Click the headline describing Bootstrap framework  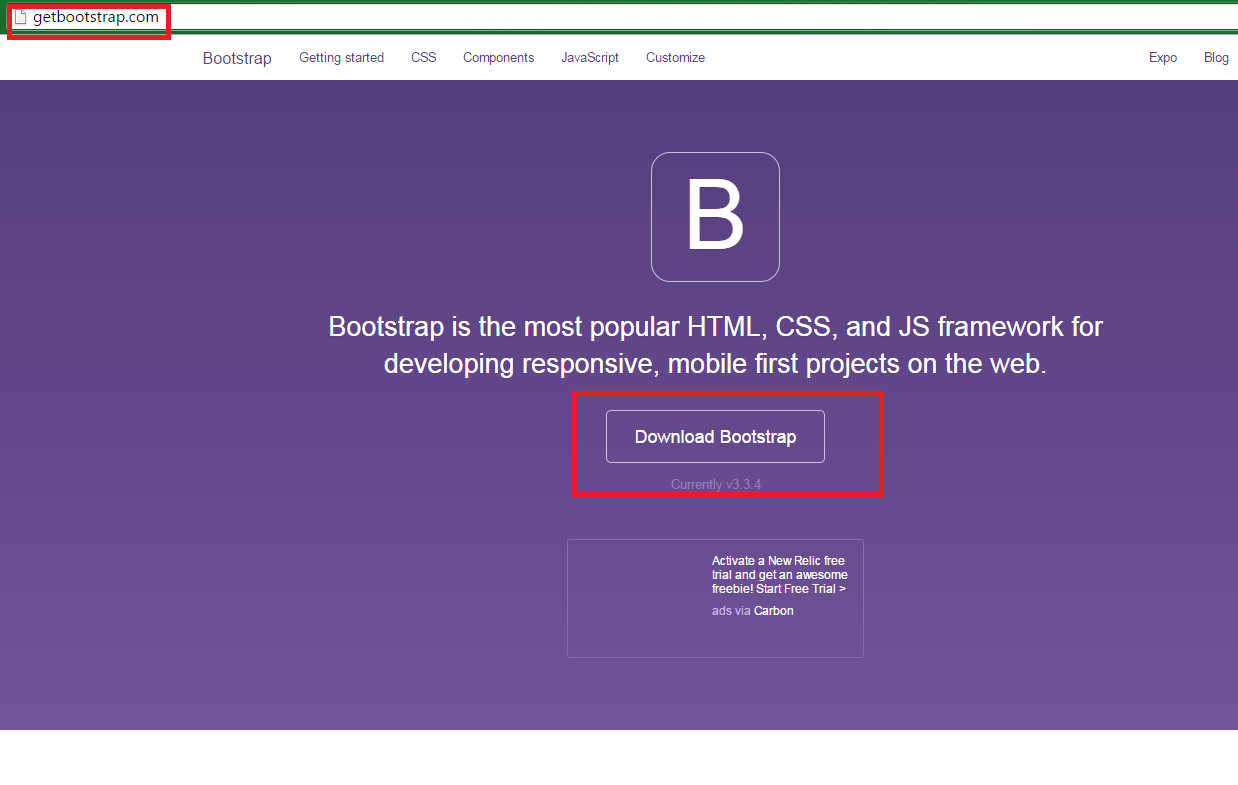click(x=715, y=344)
